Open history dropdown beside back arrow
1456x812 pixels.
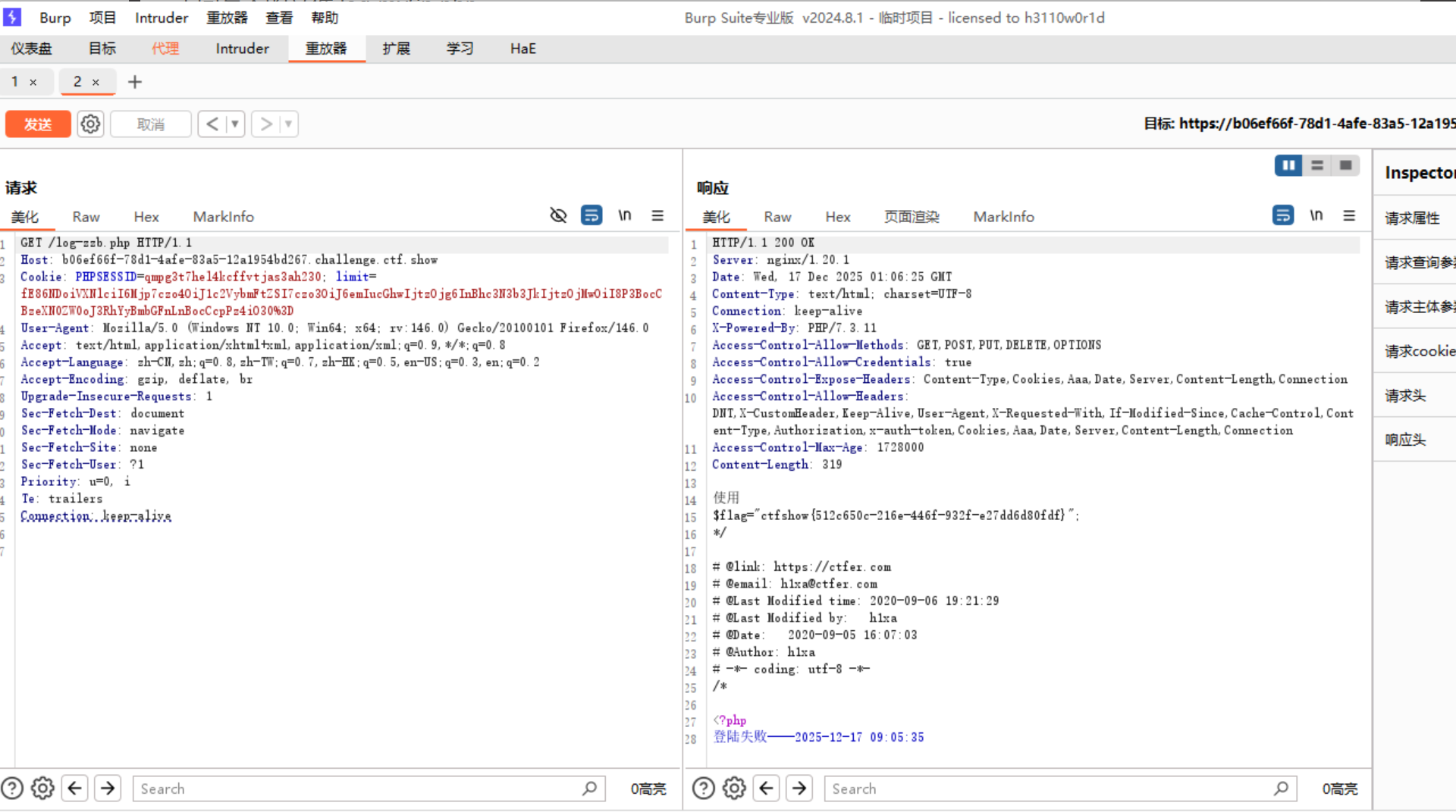235,124
